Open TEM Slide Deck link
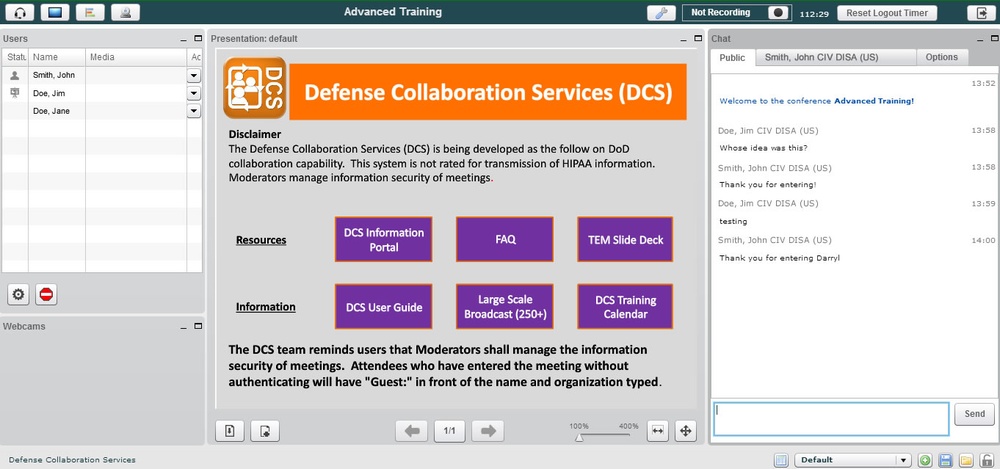 click(x=625, y=239)
